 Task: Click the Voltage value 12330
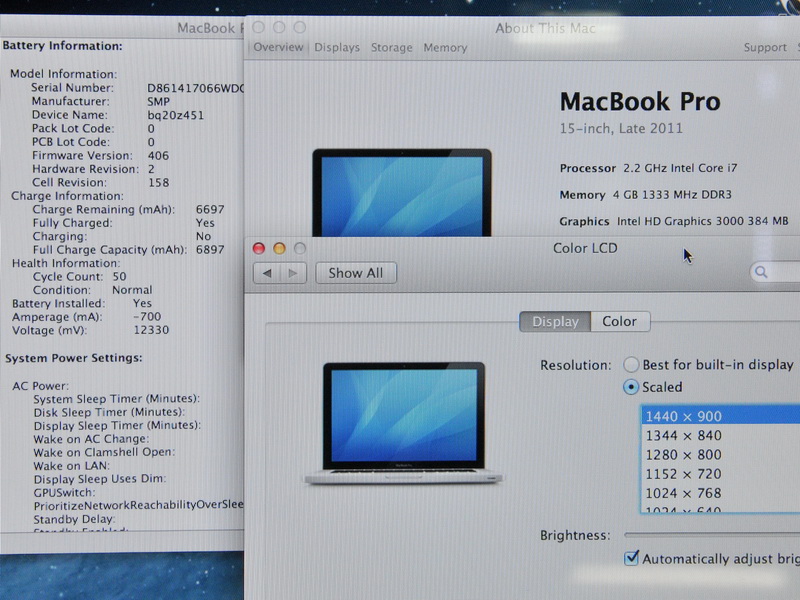click(x=151, y=330)
